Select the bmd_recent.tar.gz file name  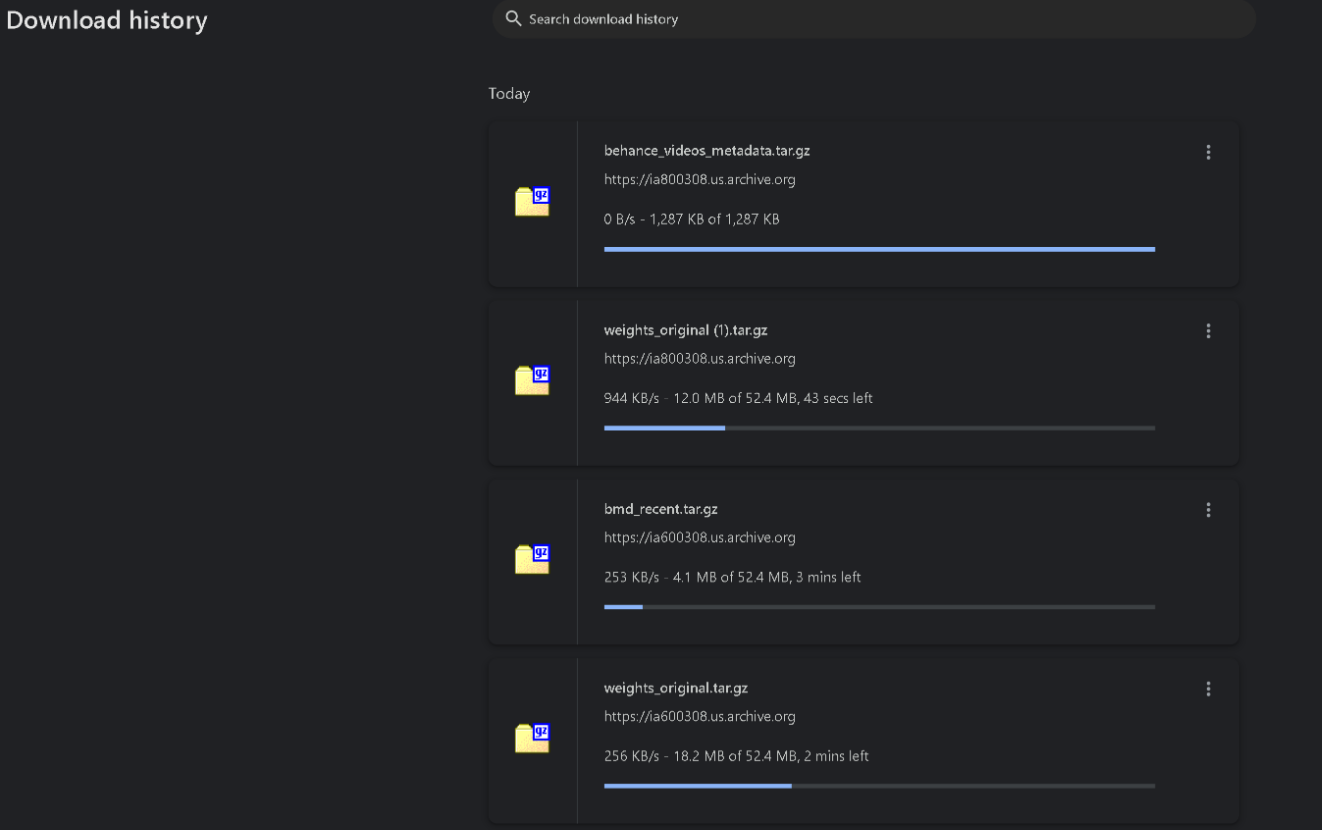click(x=660, y=509)
